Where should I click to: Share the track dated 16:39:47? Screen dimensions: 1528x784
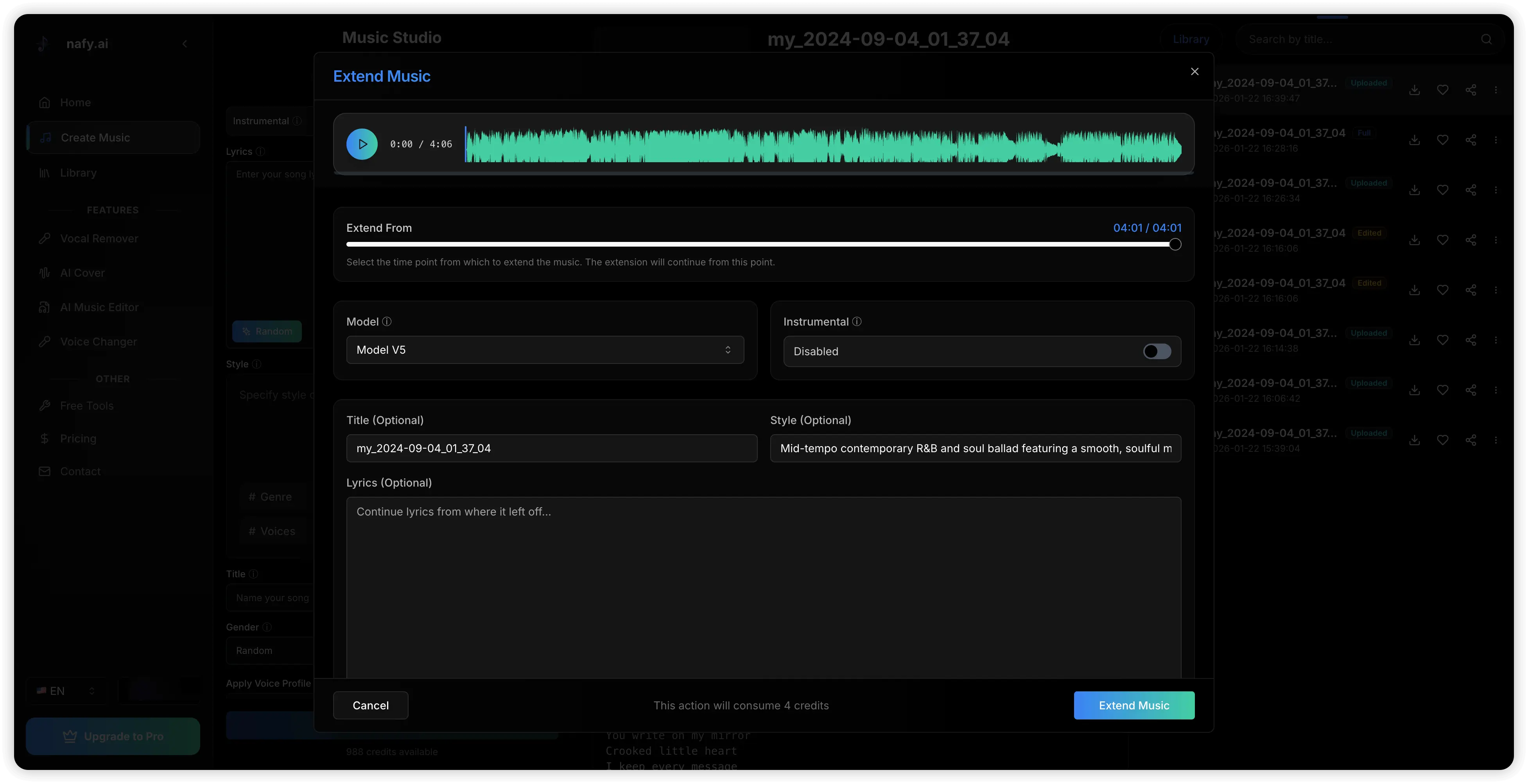[x=1471, y=90]
